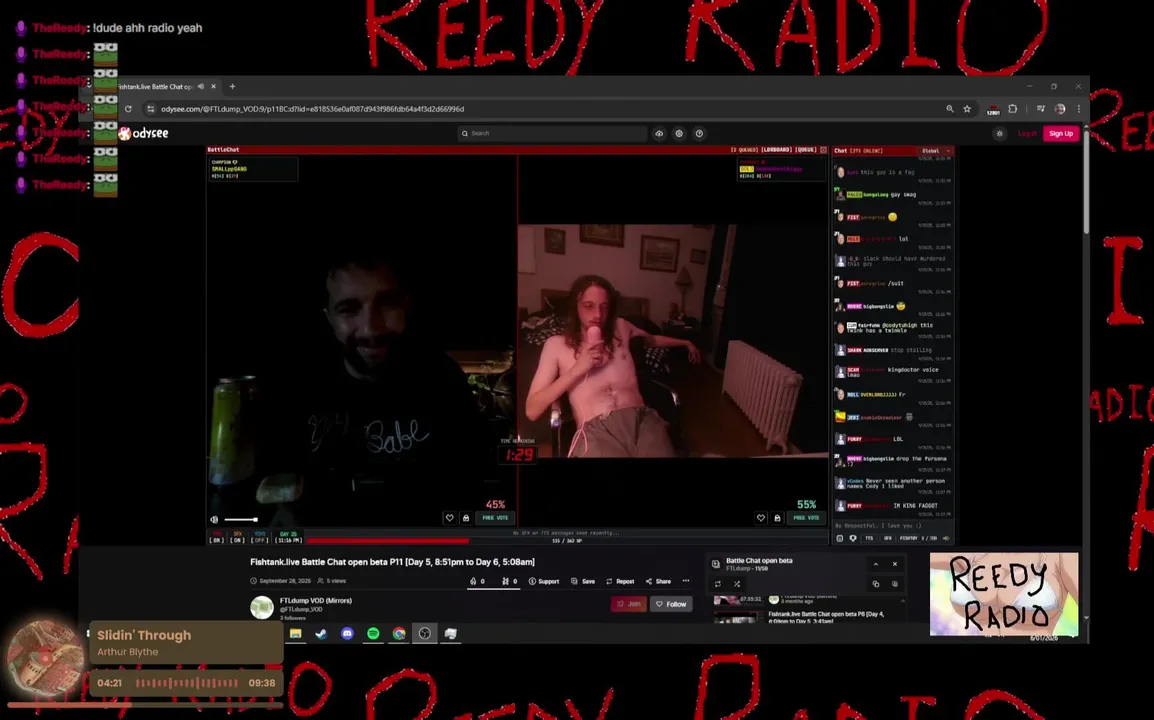Open File Explorer from the taskbar
Screen dimensions: 1154x720
296,633
